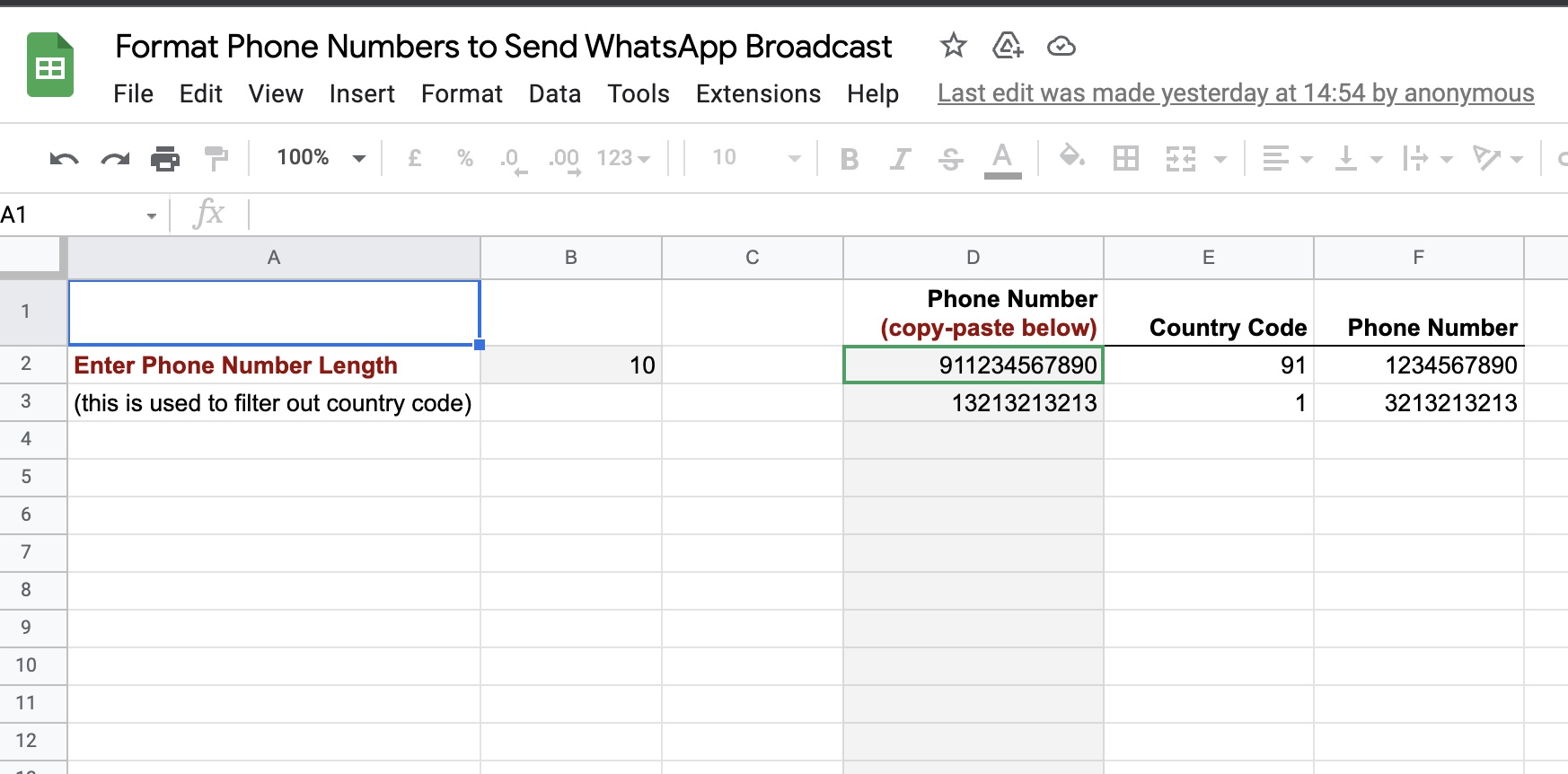Open the Data menu

pos(555,93)
